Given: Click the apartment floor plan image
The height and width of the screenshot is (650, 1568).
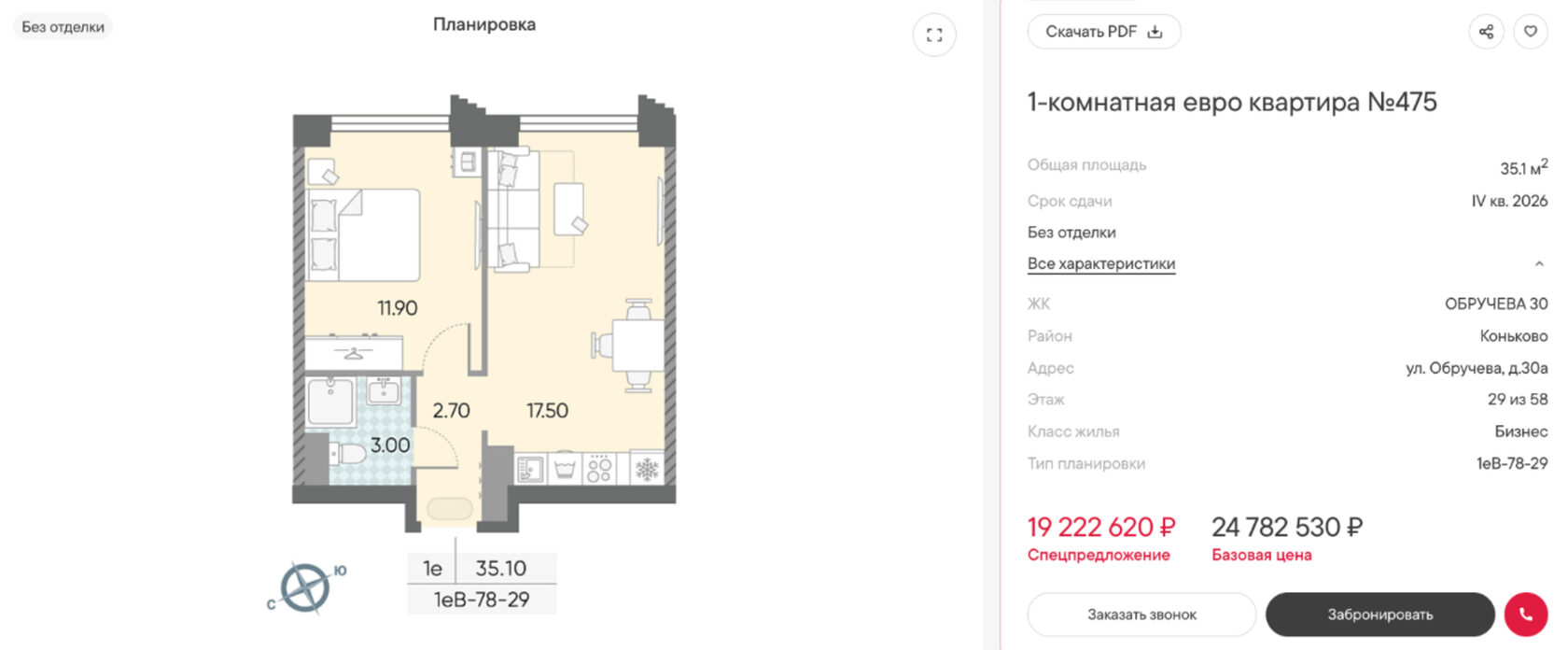Looking at the screenshot, I should click(484, 313).
